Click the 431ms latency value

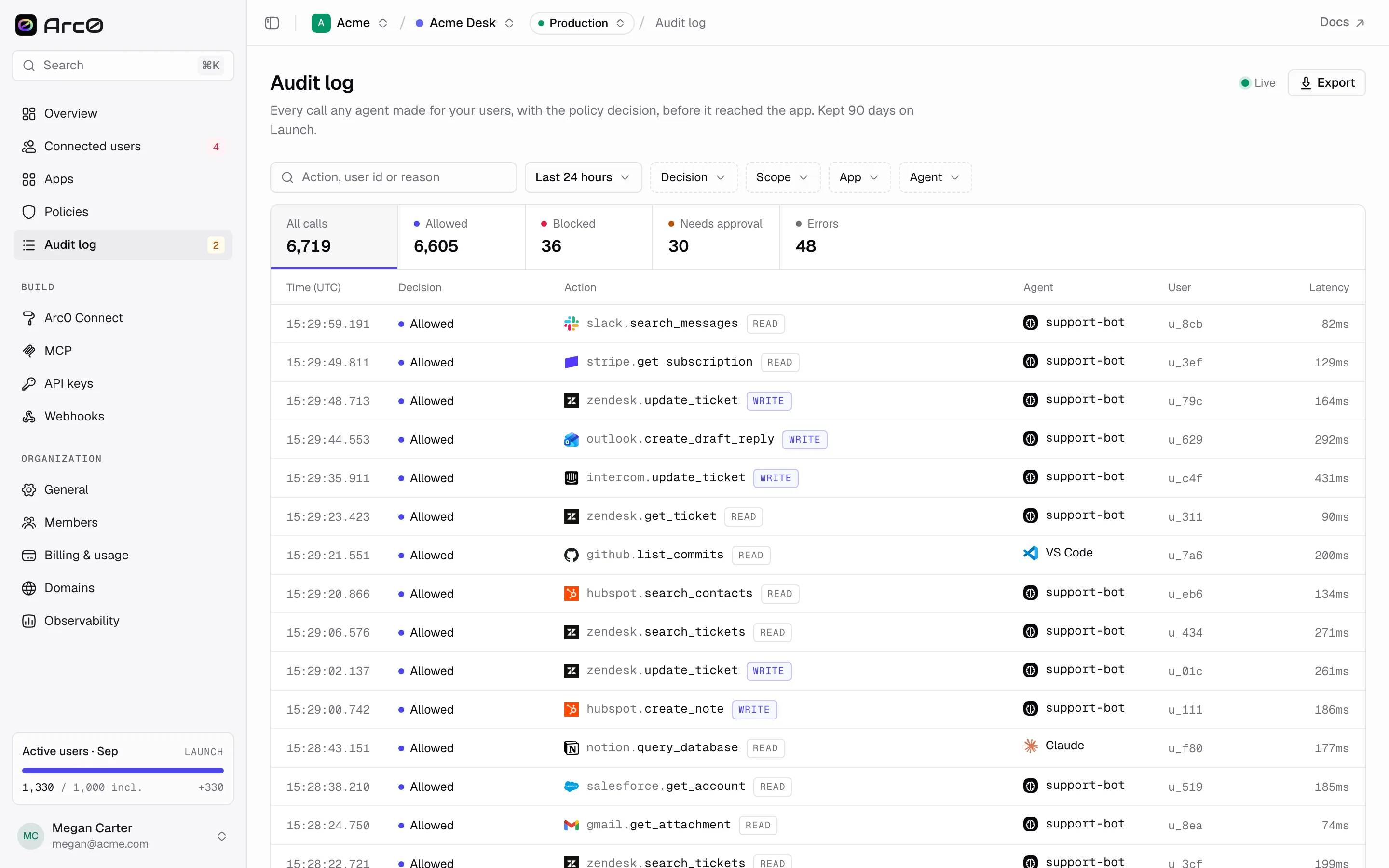(1332, 478)
